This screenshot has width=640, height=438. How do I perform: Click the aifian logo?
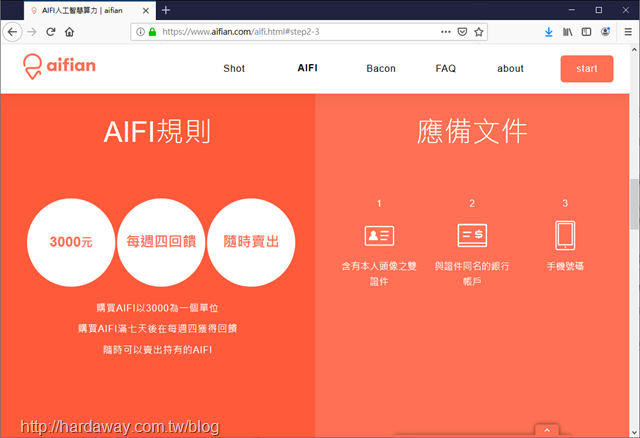tap(59, 67)
